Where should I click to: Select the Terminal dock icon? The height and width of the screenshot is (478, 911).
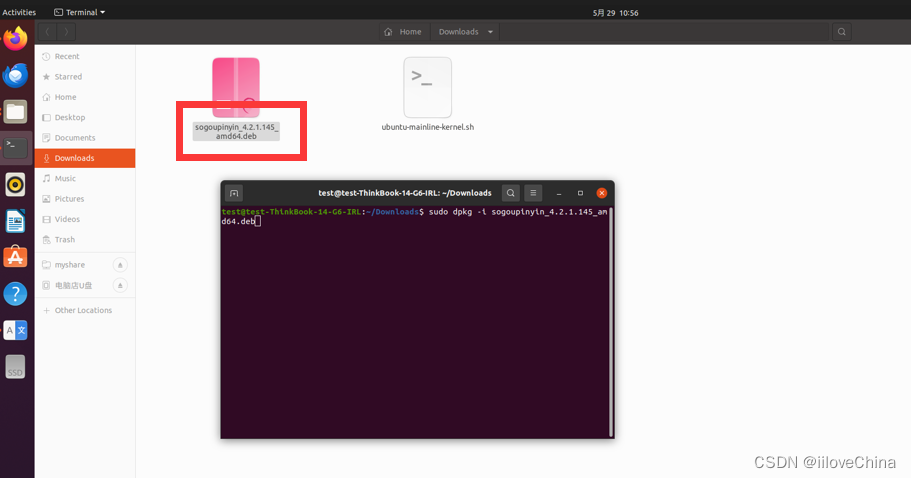pyautogui.click(x=16, y=148)
